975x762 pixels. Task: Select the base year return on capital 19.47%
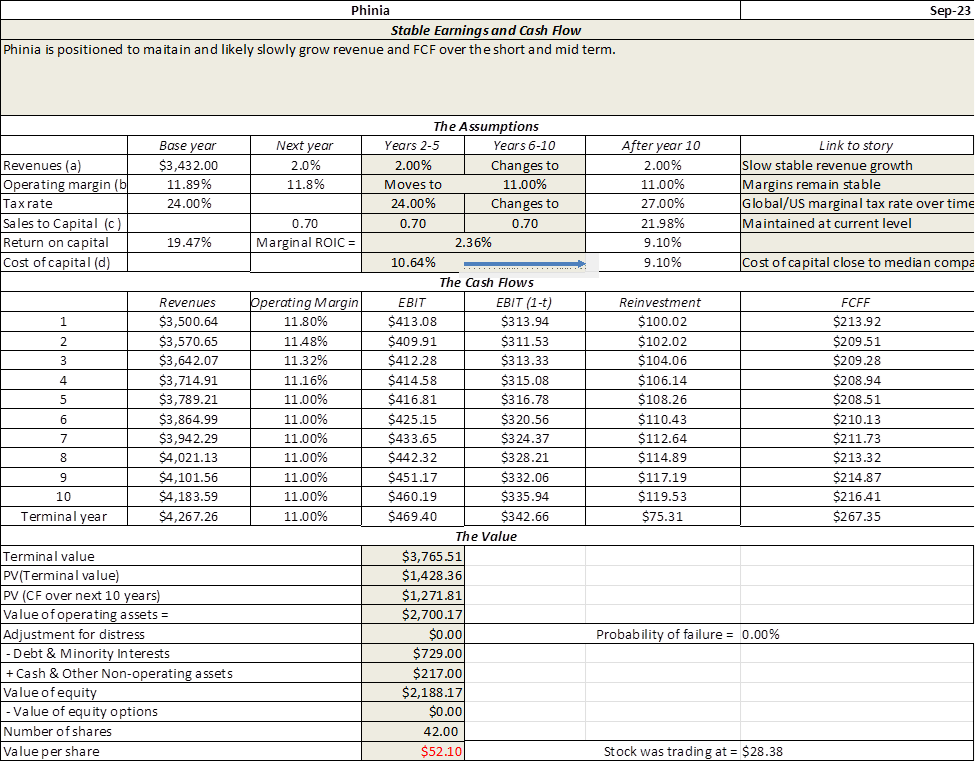pyautogui.click(x=188, y=242)
